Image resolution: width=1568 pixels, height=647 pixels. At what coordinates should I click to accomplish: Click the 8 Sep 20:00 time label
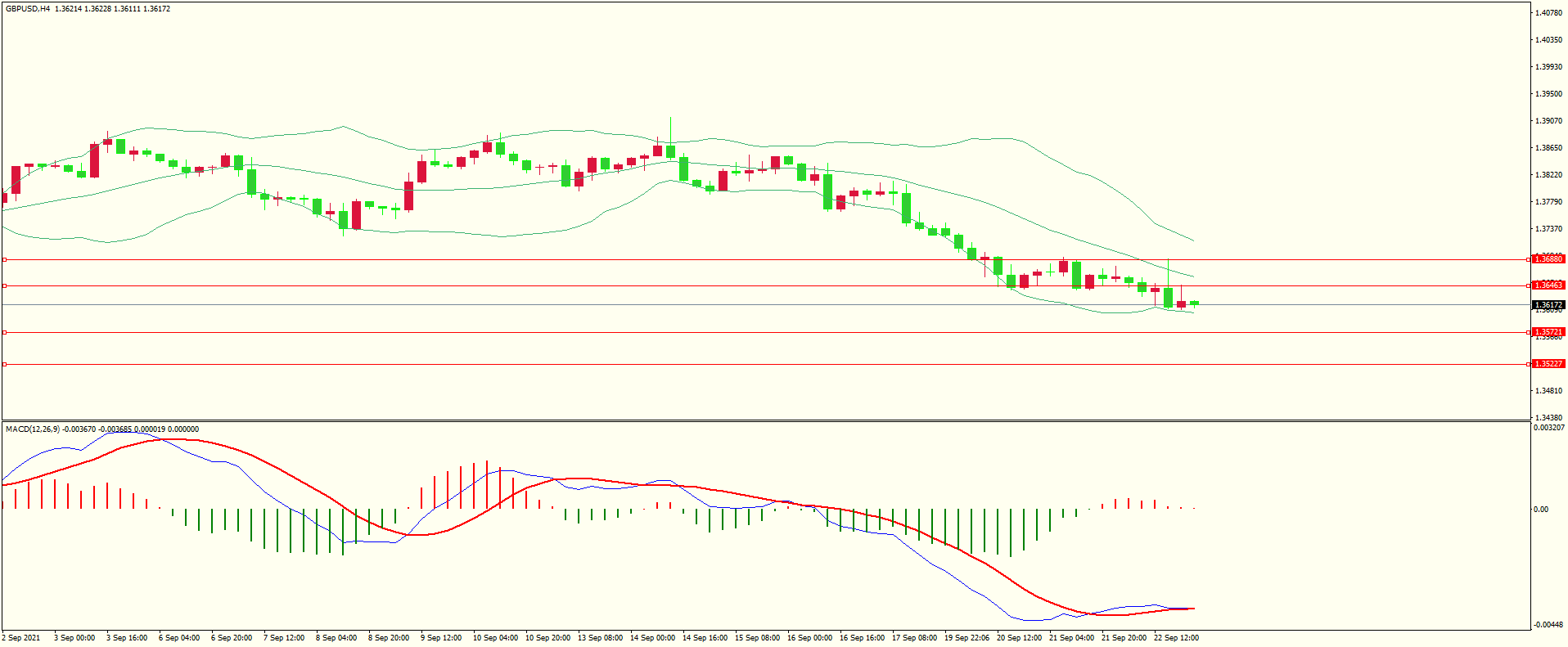point(389,638)
